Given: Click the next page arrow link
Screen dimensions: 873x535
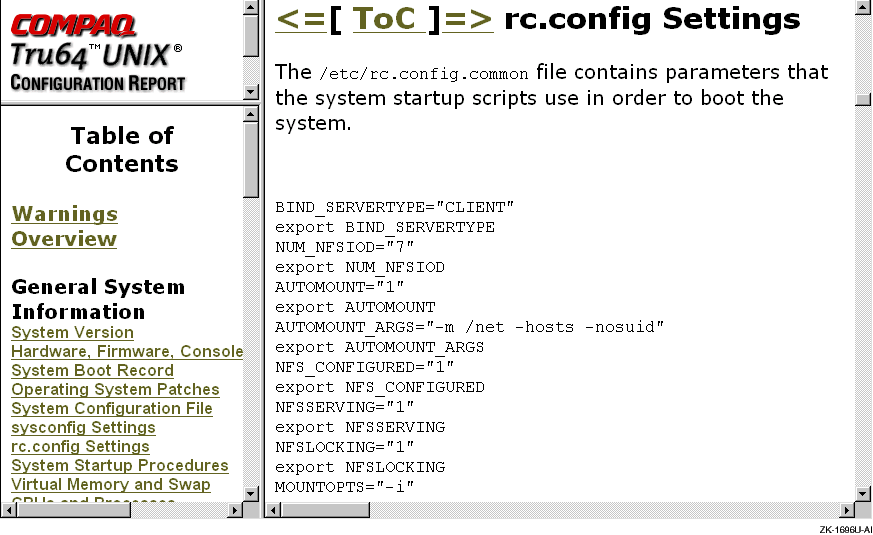Looking at the screenshot, I should [x=468, y=19].
